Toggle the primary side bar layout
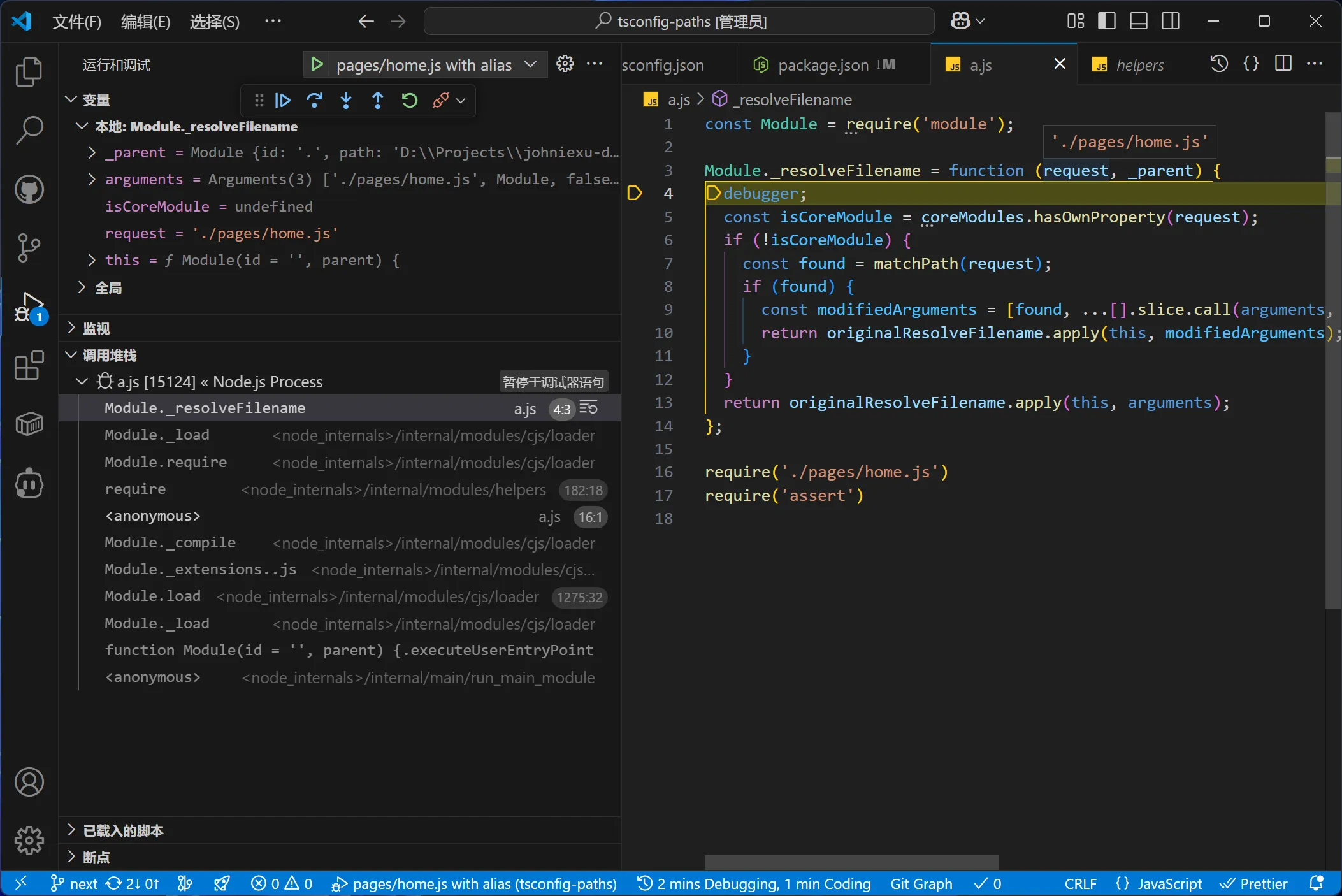 (x=1107, y=21)
